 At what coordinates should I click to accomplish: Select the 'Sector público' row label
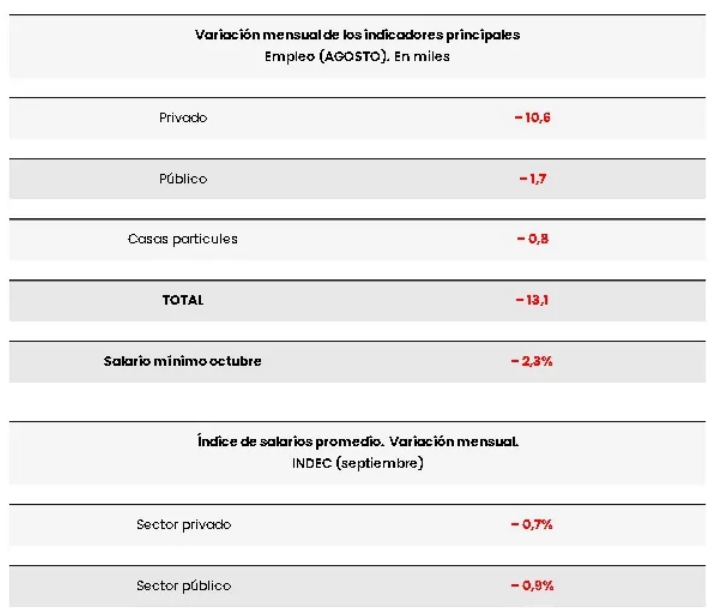pos(183,586)
